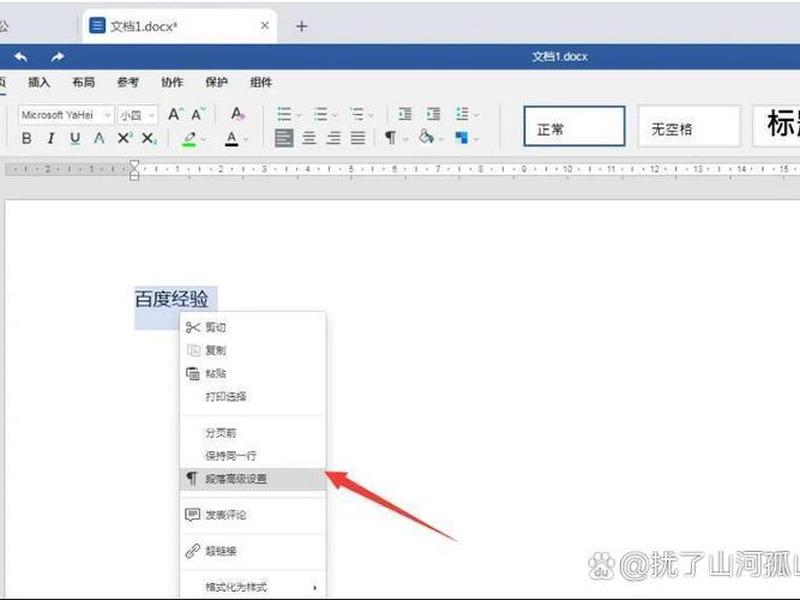This screenshot has width=800, height=600.
Task: Click the nonprinting characters pilcrow icon in toolbar
Action: 390,138
